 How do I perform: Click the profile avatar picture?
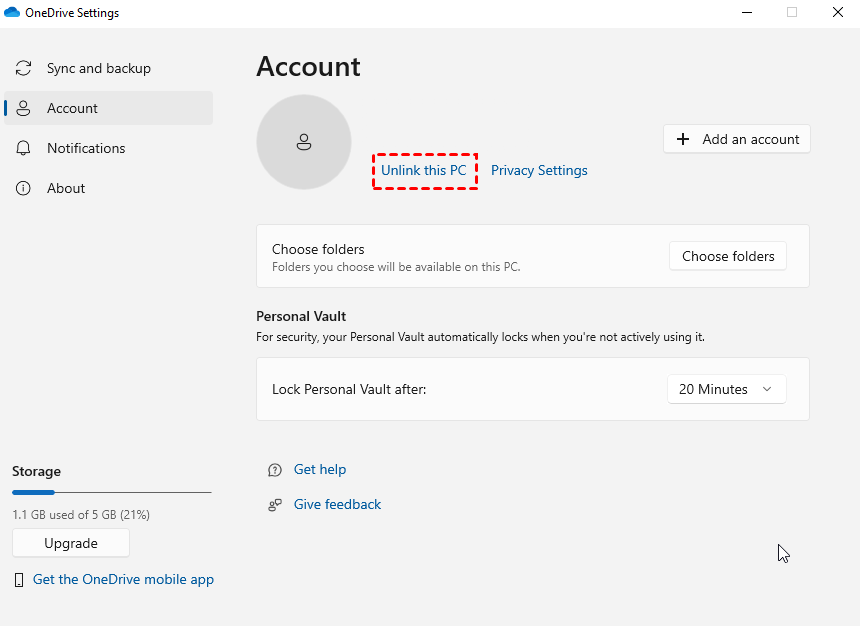304,142
